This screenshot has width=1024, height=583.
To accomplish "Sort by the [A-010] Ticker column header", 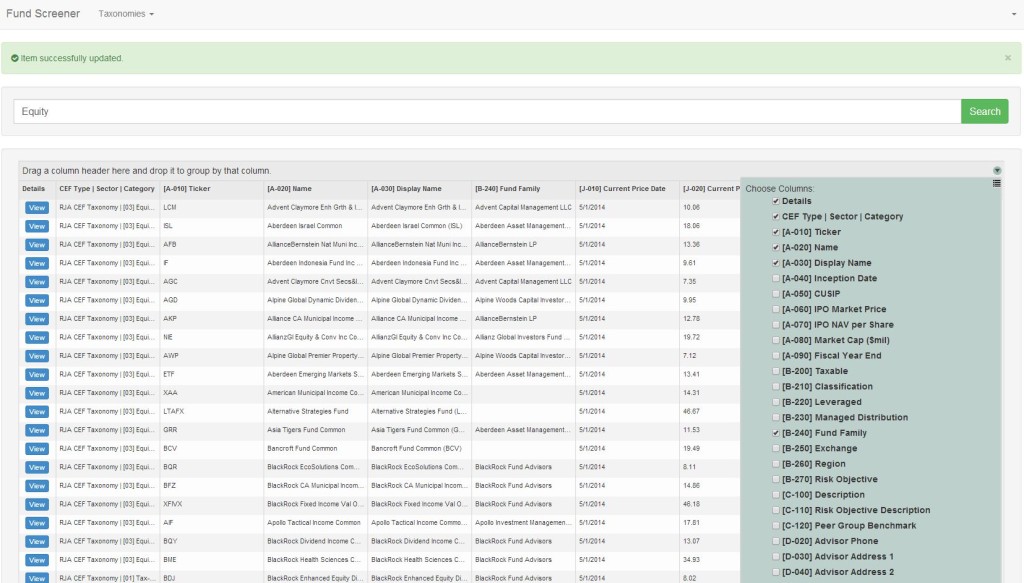I will click(187, 189).
